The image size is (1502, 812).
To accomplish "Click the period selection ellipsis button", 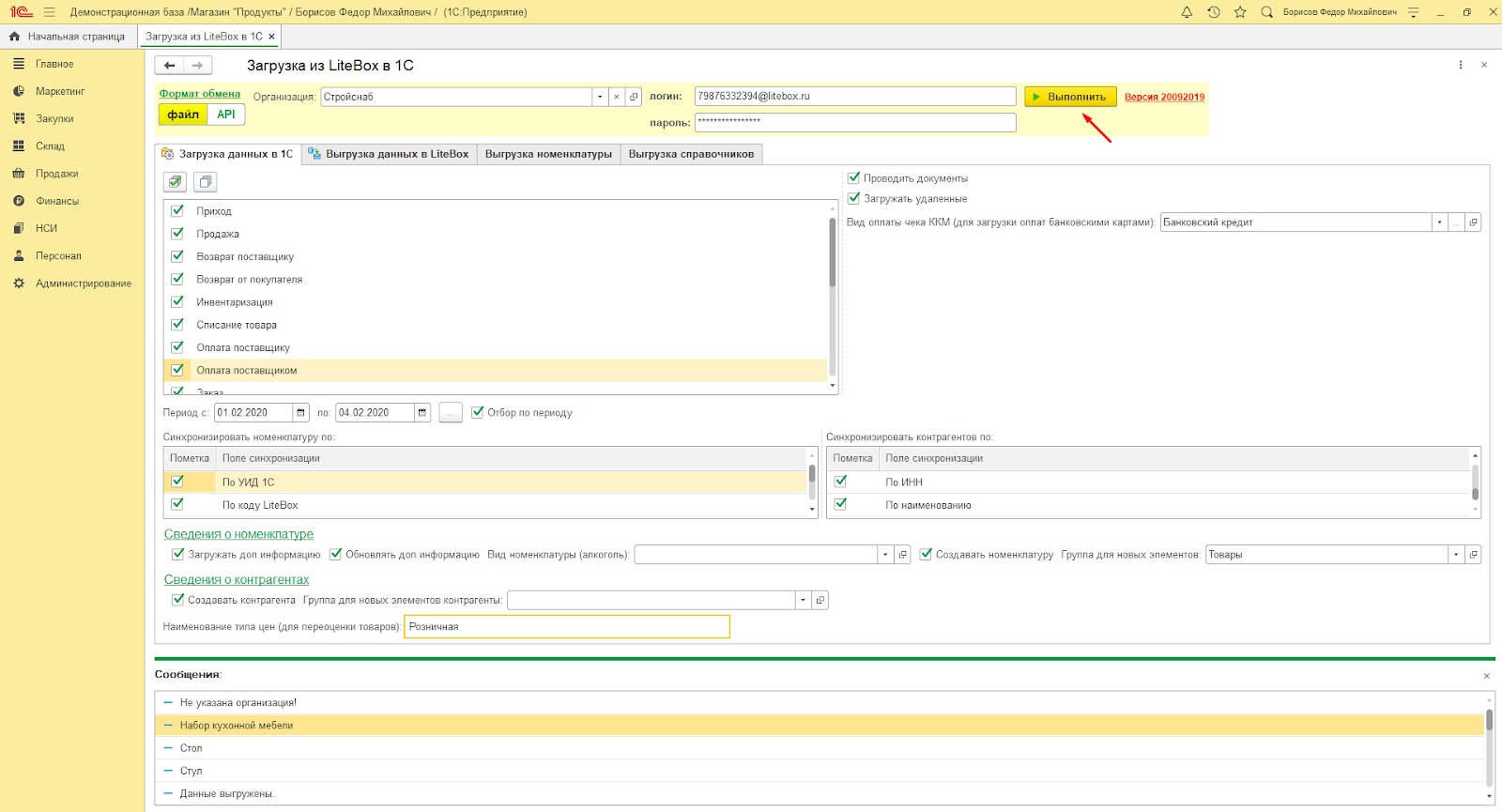I will tap(451, 413).
